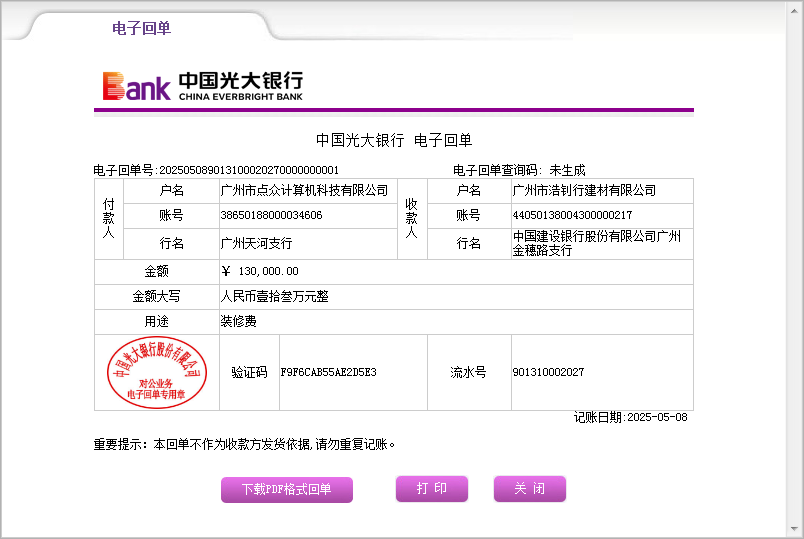
Task: Click payee account number 44050138004300000217
Action: (x=572, y=215)
